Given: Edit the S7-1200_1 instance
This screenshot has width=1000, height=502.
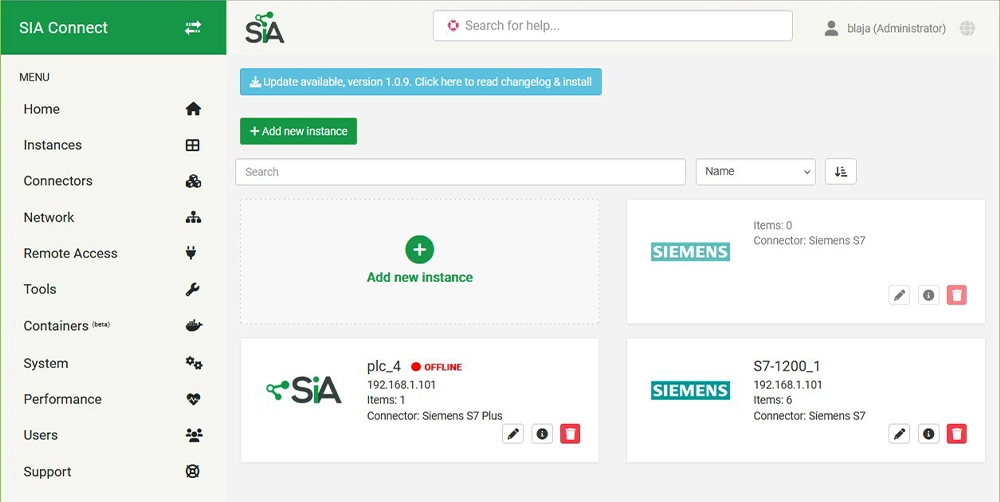Looking at the screenshot, I should pos(899,434).
